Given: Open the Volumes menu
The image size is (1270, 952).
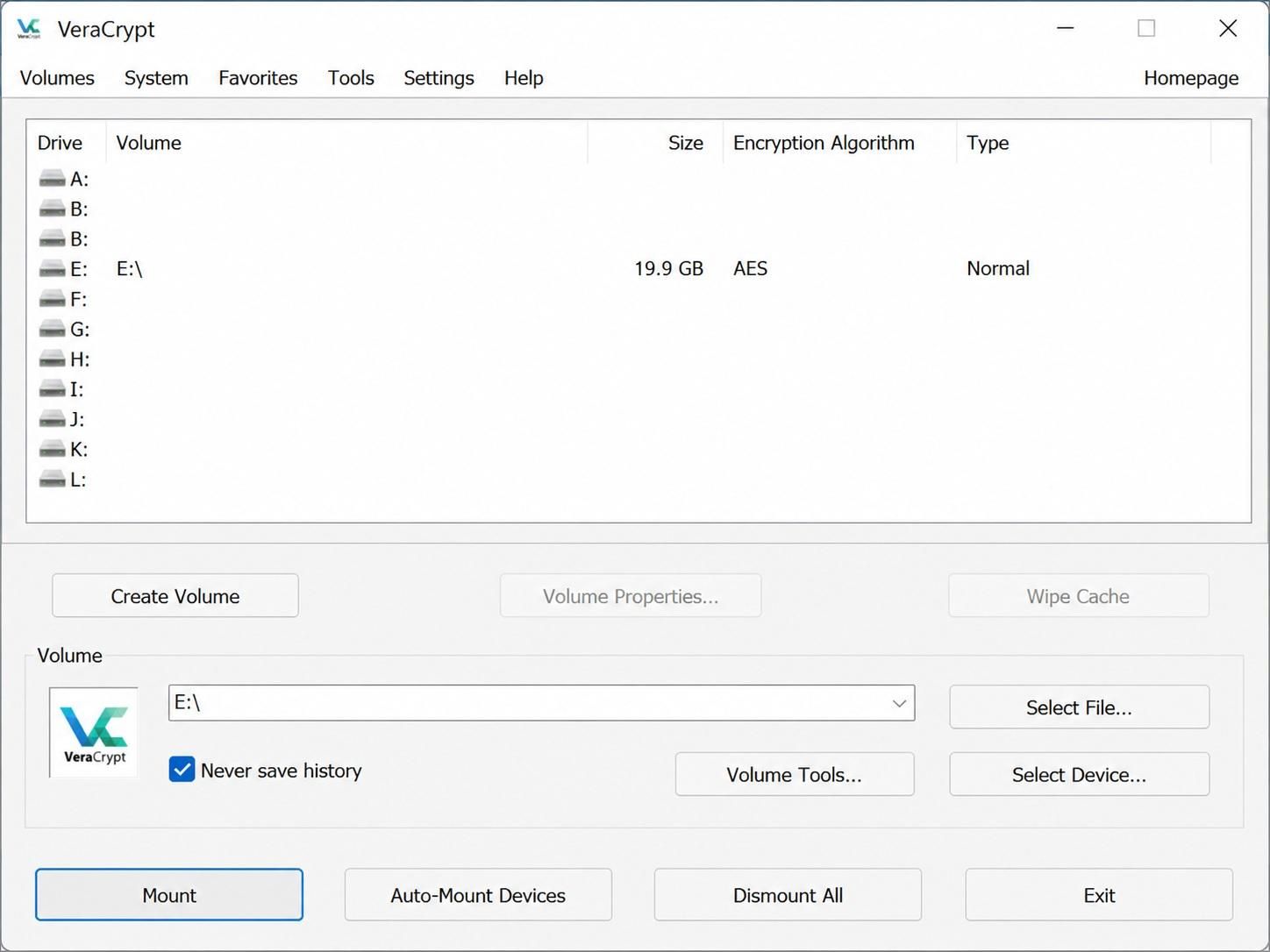Looking at the screenshot, I should coord(57,78).
